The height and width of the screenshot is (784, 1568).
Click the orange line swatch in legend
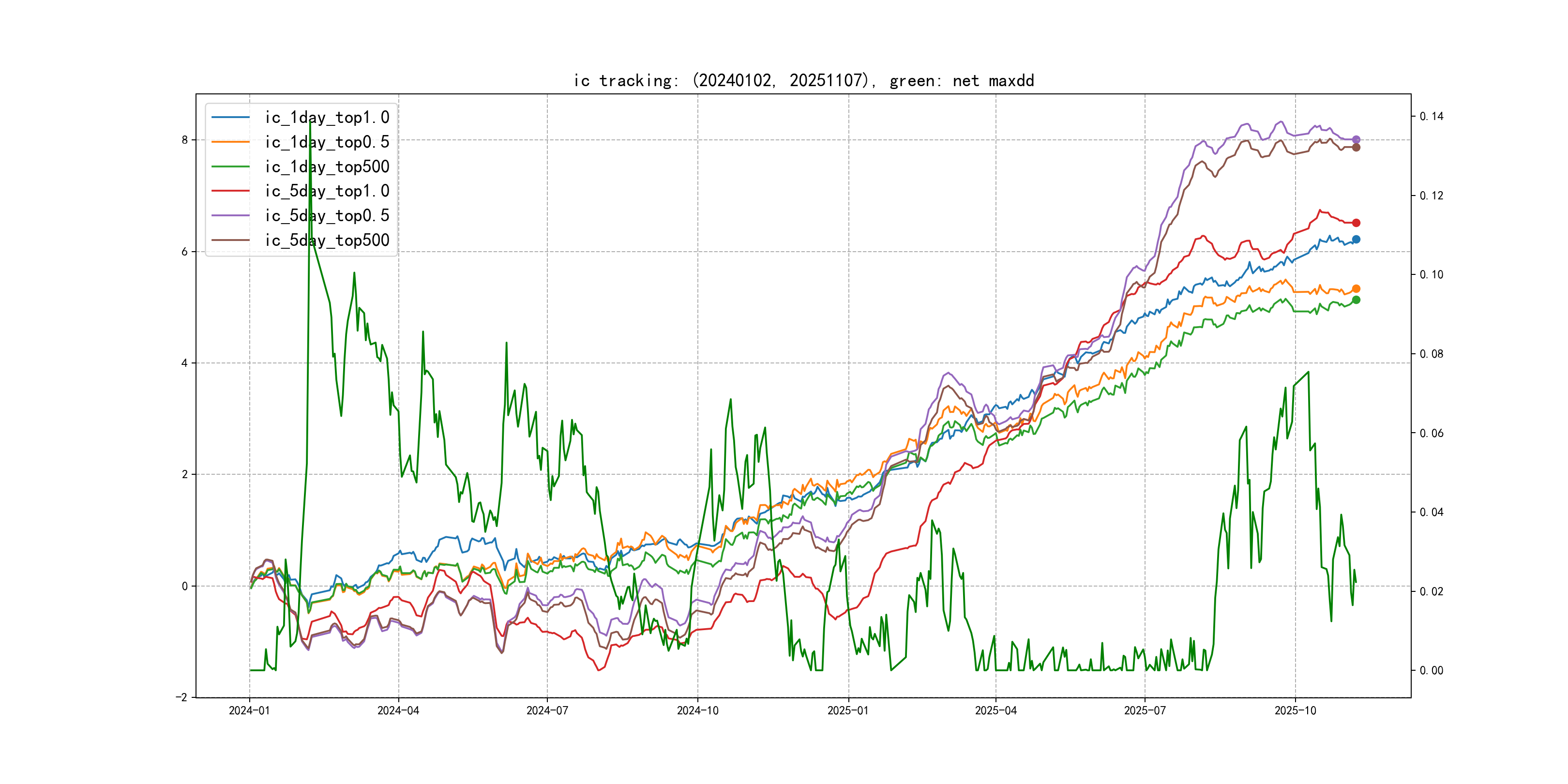click(x=230, y=142)
